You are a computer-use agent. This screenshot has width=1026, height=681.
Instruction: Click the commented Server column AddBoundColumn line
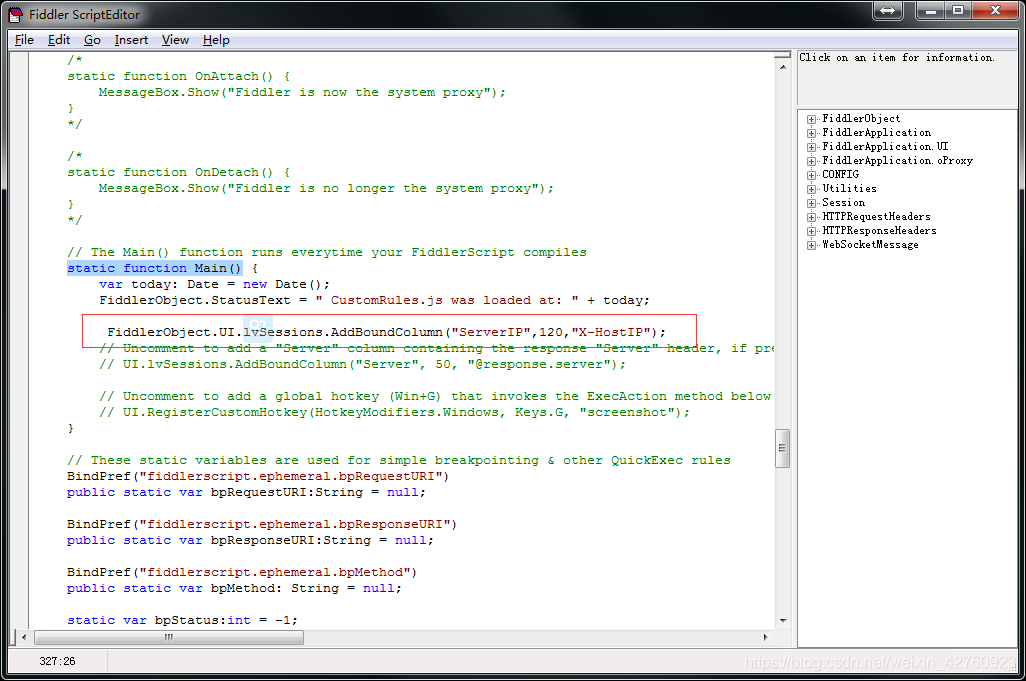(363, 364)
